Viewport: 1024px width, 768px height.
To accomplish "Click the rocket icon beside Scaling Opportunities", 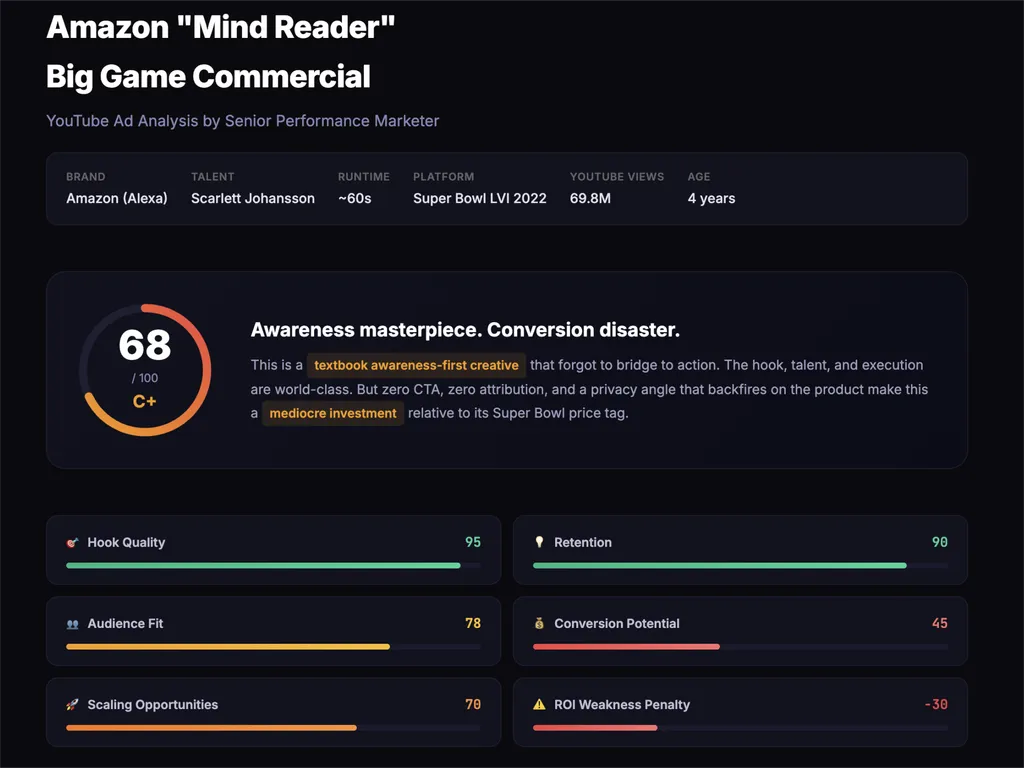I will coord(72,705).
